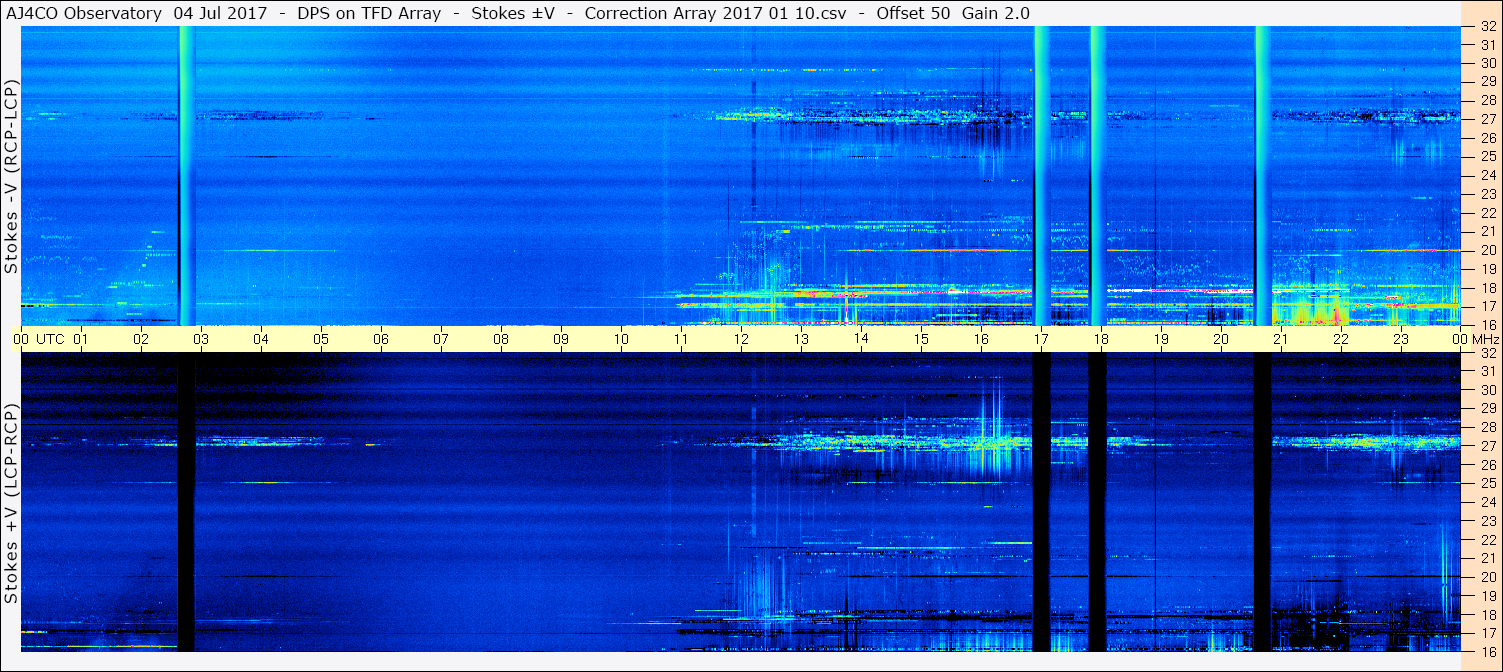Click the "Stokes ±V" title segment
This screenshot has height=672, width=1503.
[513, 13]
